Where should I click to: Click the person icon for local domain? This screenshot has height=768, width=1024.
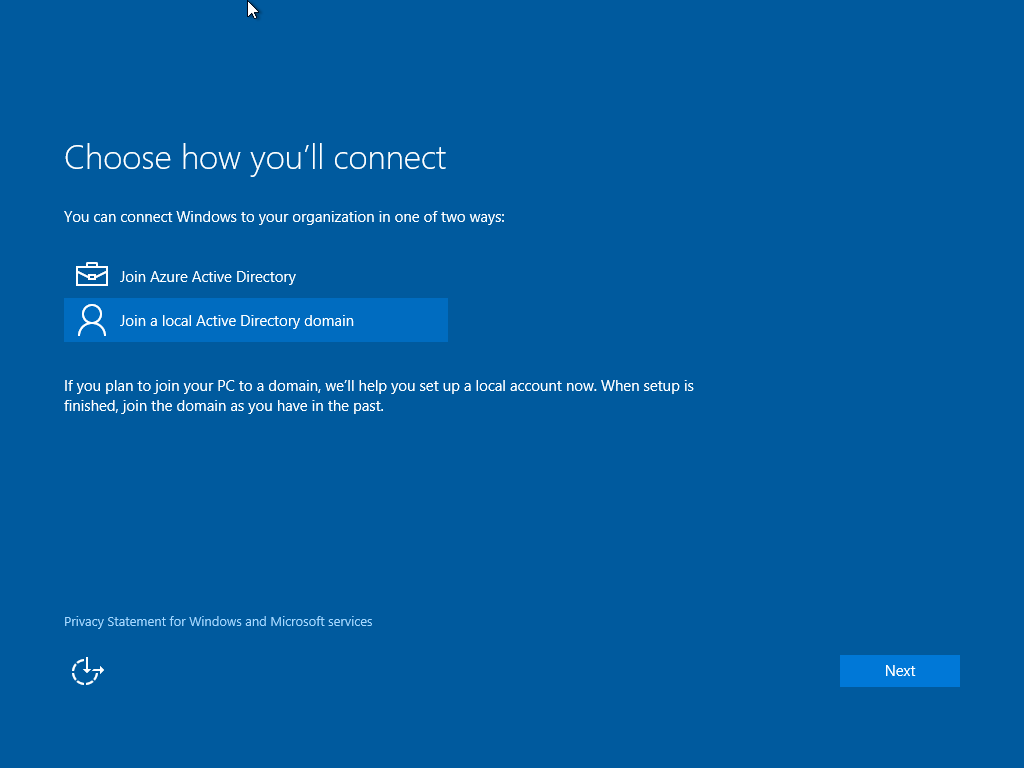click(91, 320)
